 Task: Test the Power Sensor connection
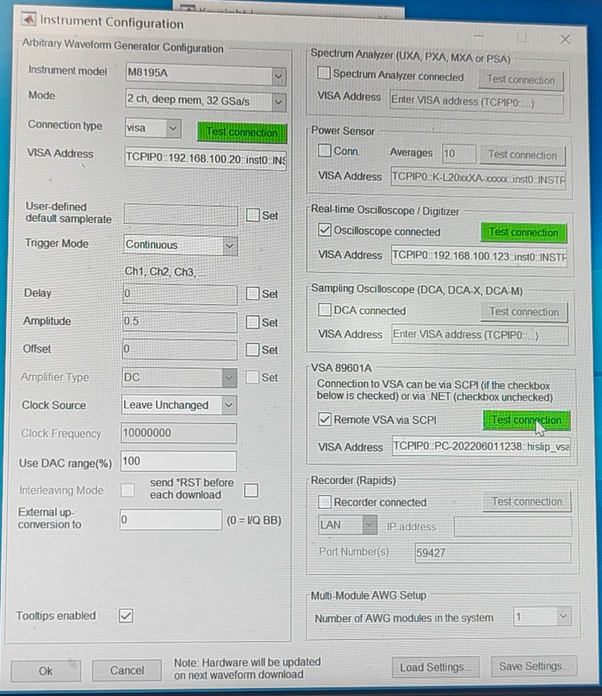click(523, 155)
